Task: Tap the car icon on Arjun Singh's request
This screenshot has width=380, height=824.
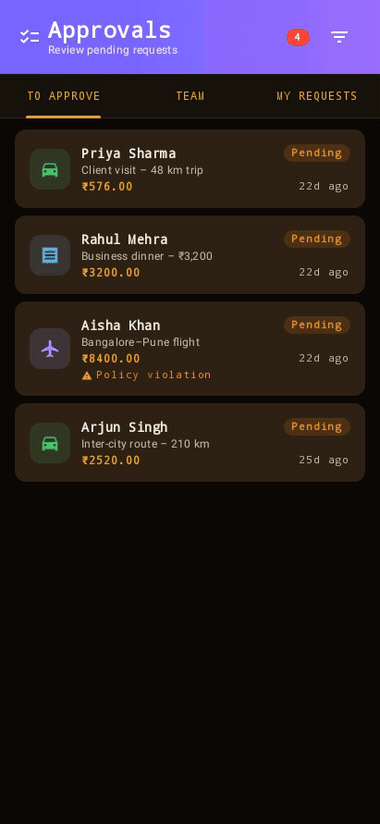Action: pos(50,443)
